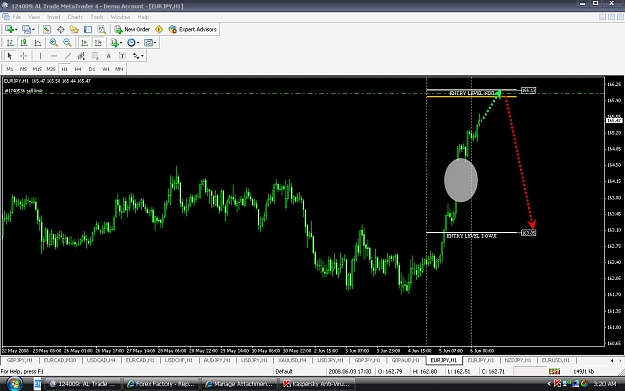Open the Charts menu
The width and height of the screenshot is (625, 391).
click(x=75, y=17)
